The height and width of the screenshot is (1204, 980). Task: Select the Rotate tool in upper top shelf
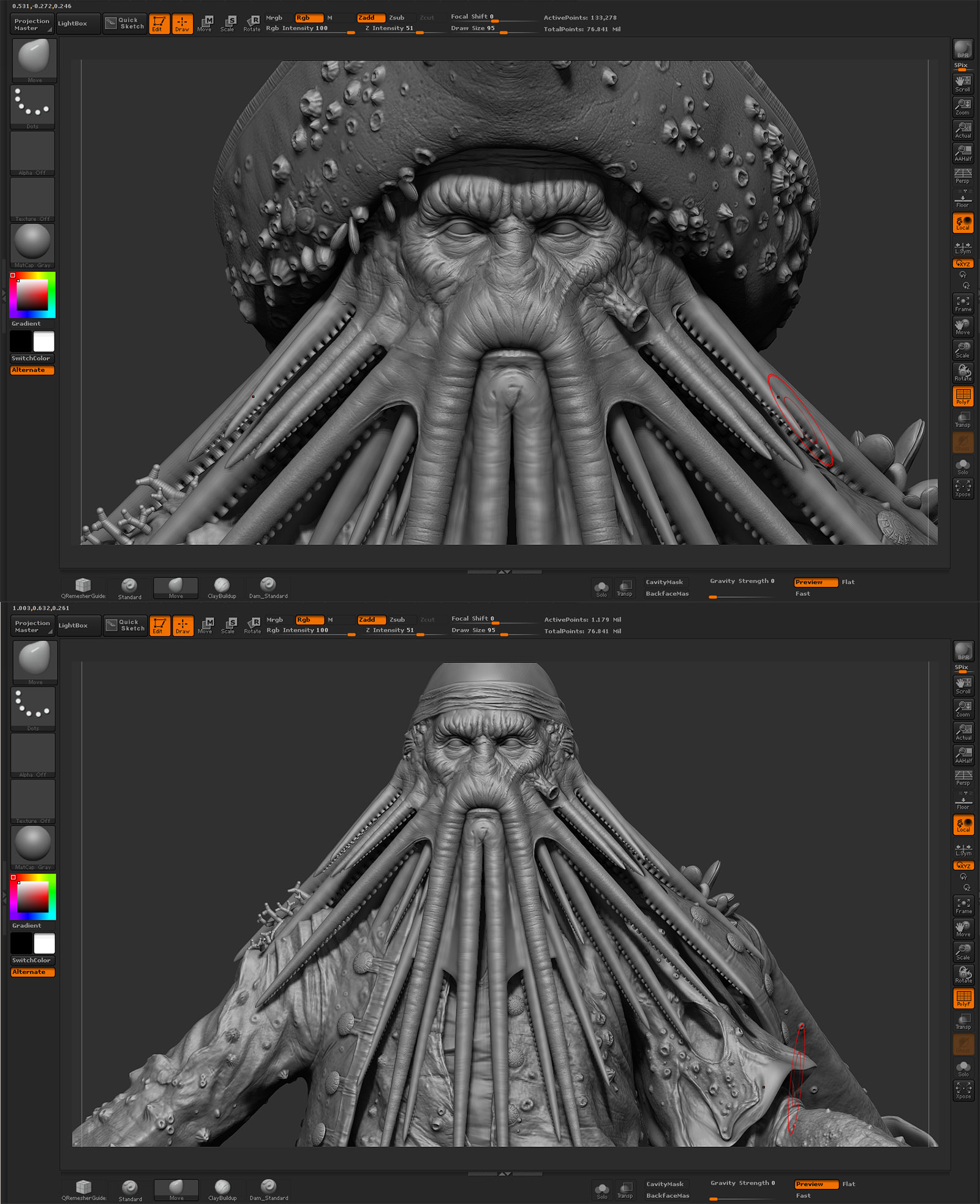pyautogui.click(x=252, y=24)
